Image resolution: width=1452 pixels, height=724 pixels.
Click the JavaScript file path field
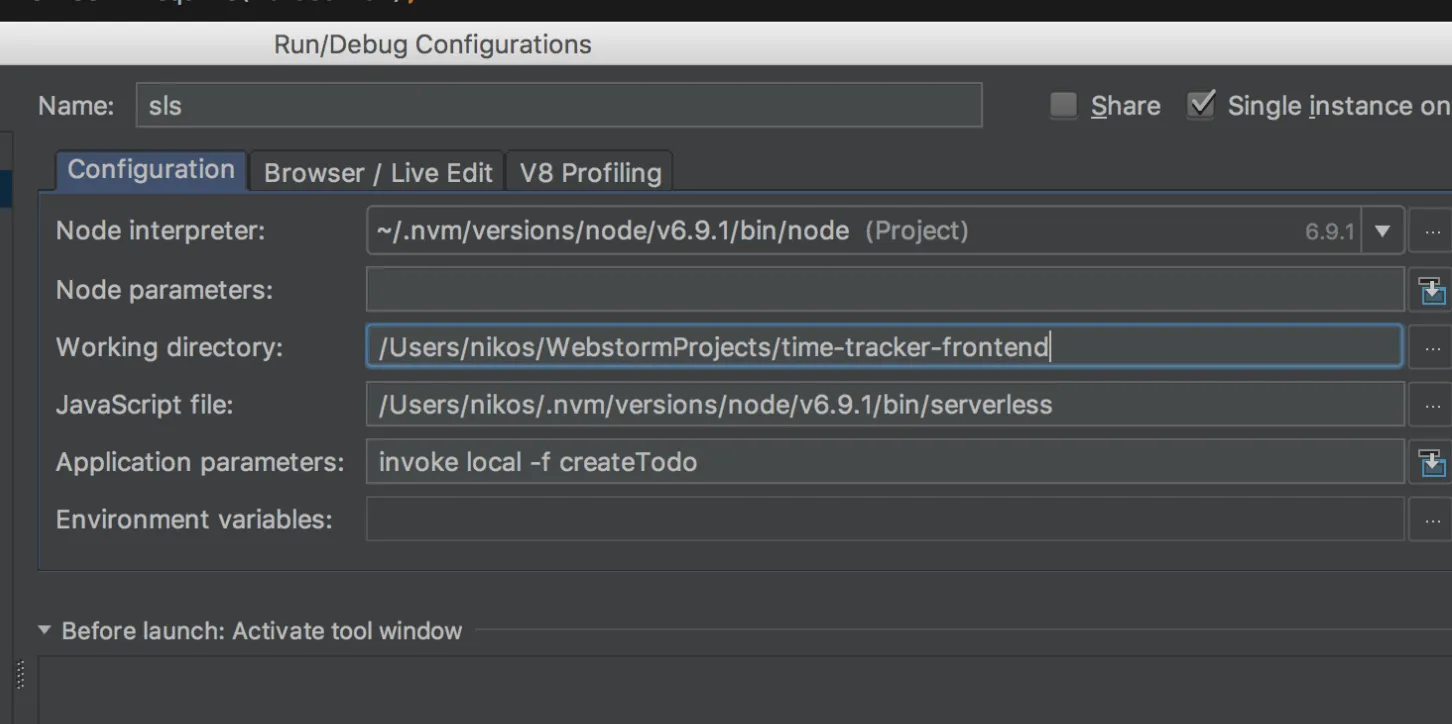tap(884, 405)
